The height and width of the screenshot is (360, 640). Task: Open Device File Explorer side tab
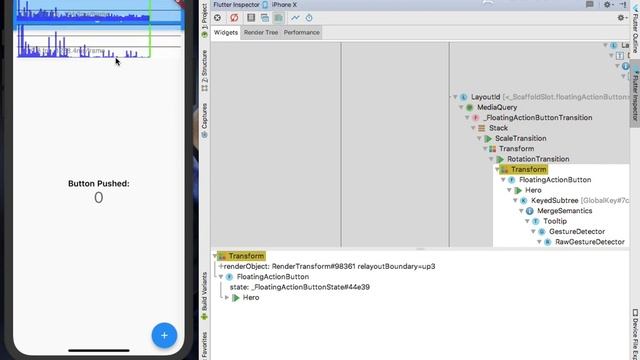tap(636, 335)
